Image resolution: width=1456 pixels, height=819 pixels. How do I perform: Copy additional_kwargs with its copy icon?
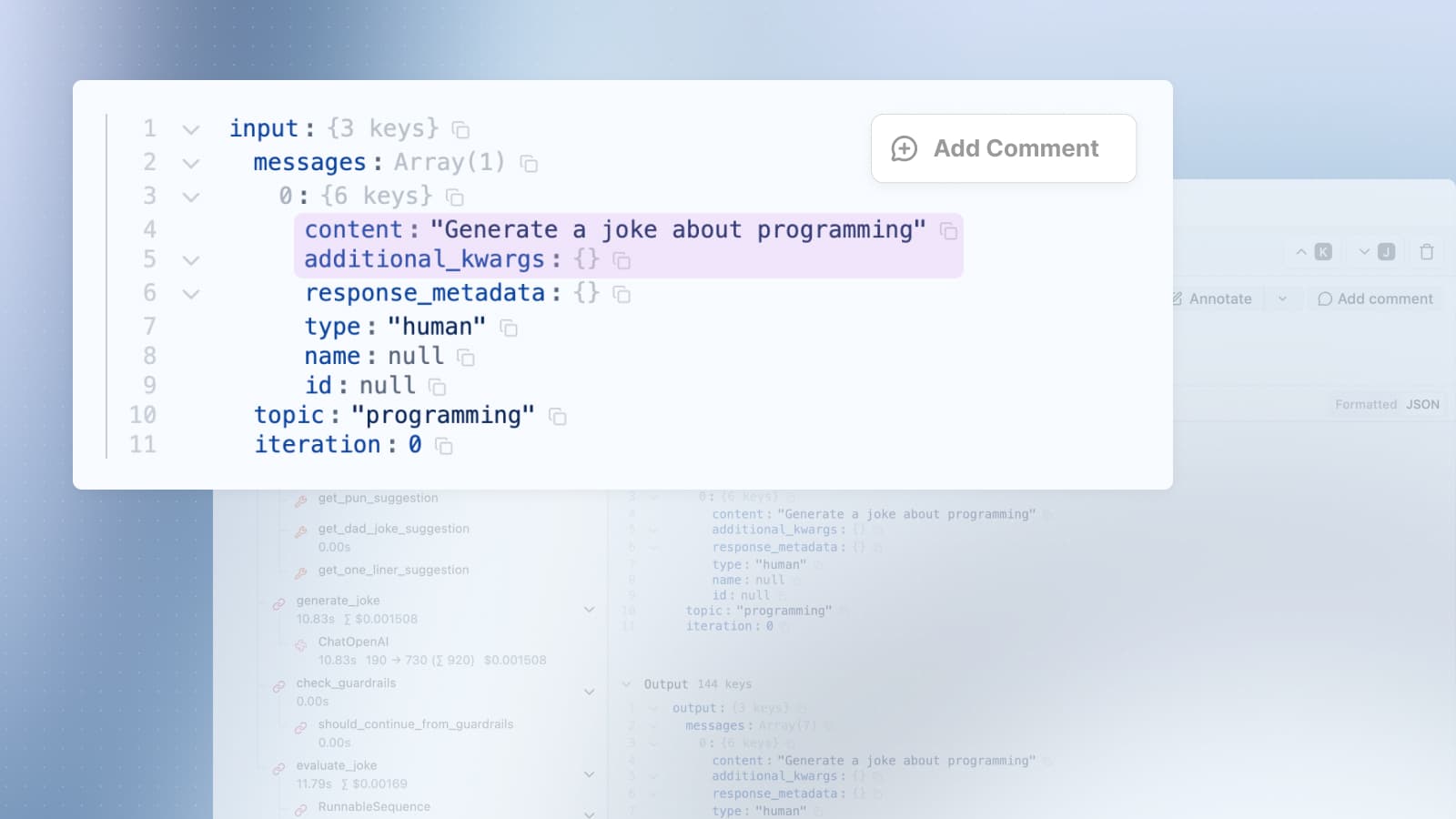pos(622,260)
